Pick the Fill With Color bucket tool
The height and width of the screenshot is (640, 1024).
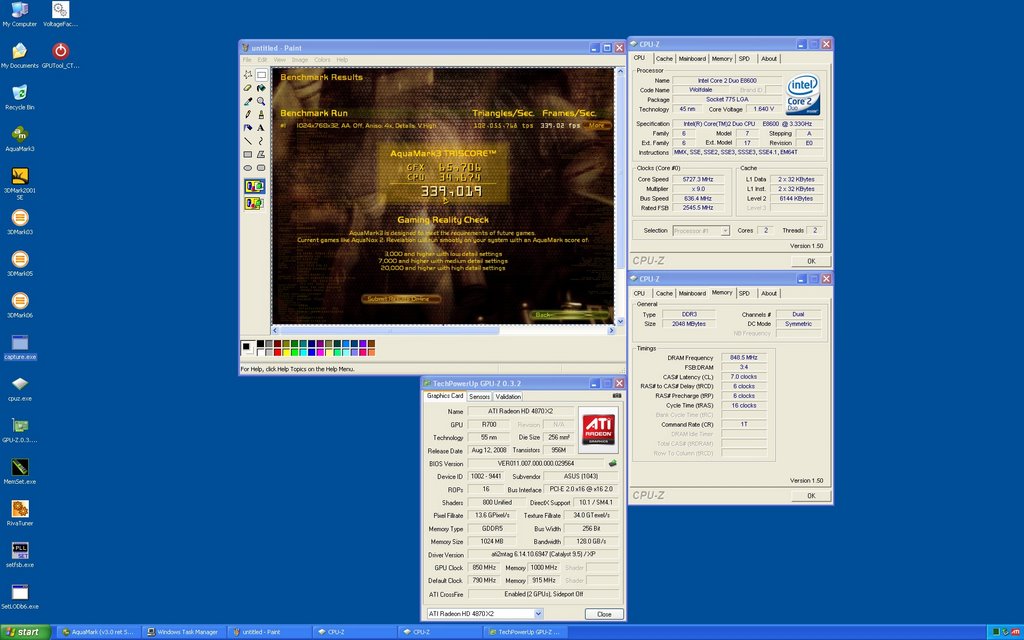click(261, 88)
